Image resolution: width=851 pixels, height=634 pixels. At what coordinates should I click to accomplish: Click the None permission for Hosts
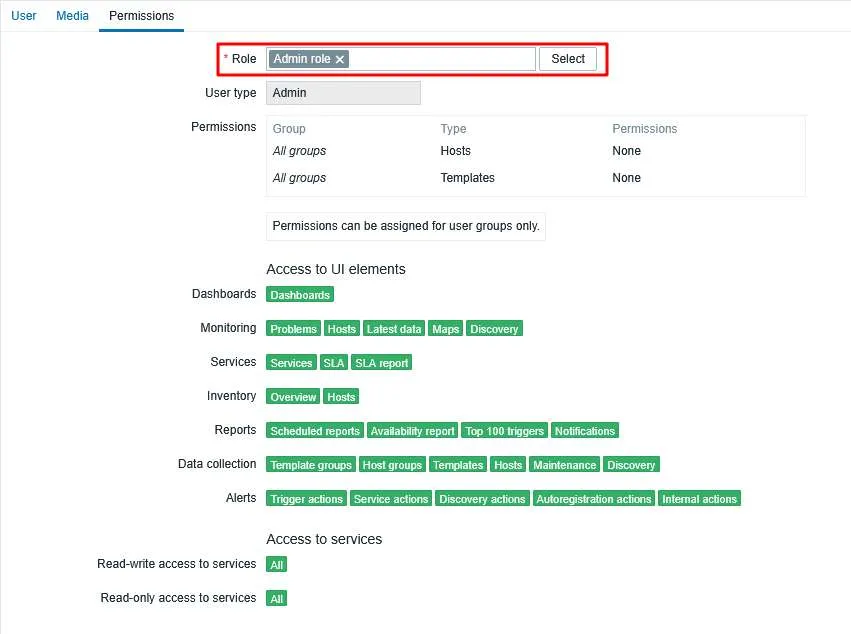(x=626, y=151)
